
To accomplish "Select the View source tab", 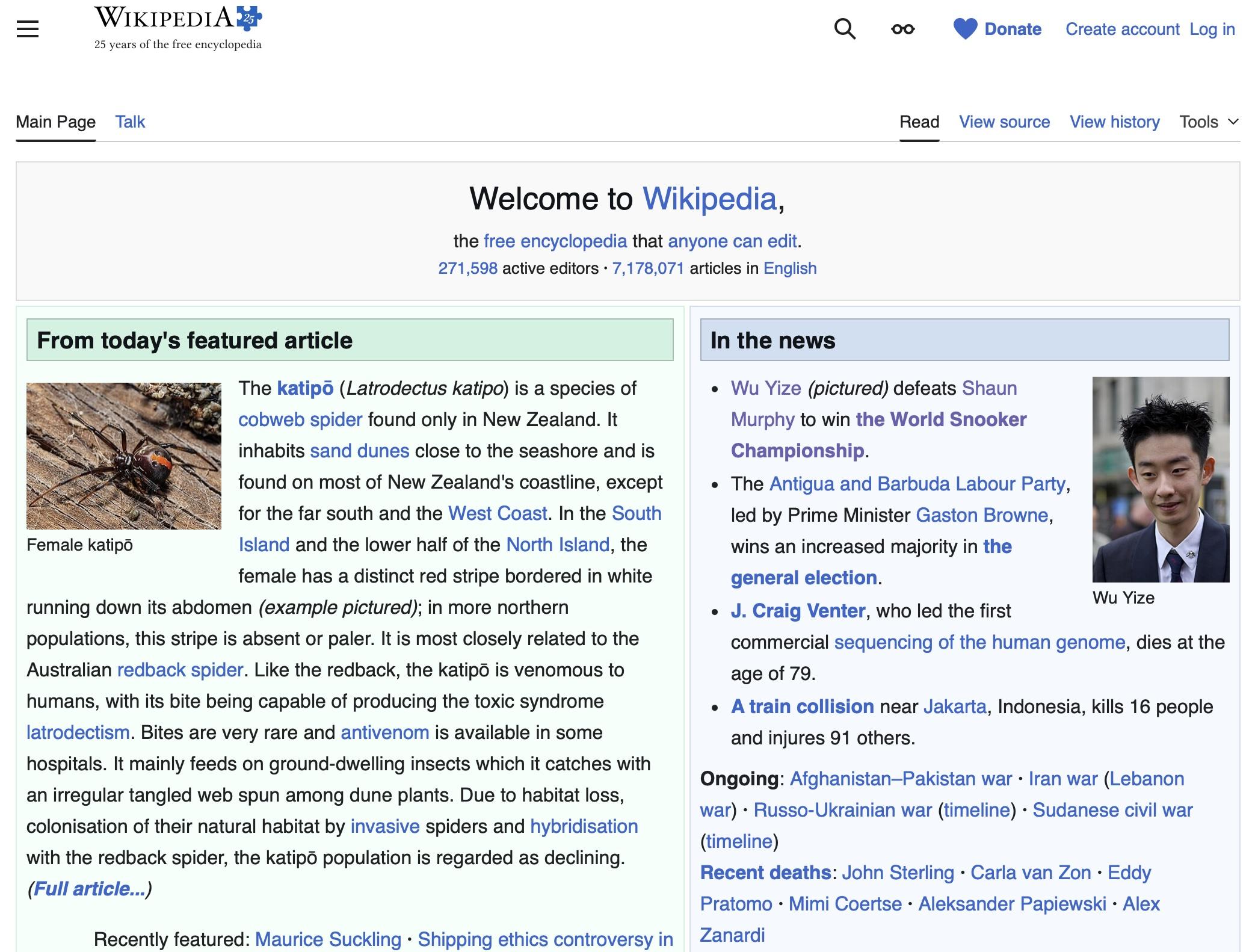I will (1004, 122).
